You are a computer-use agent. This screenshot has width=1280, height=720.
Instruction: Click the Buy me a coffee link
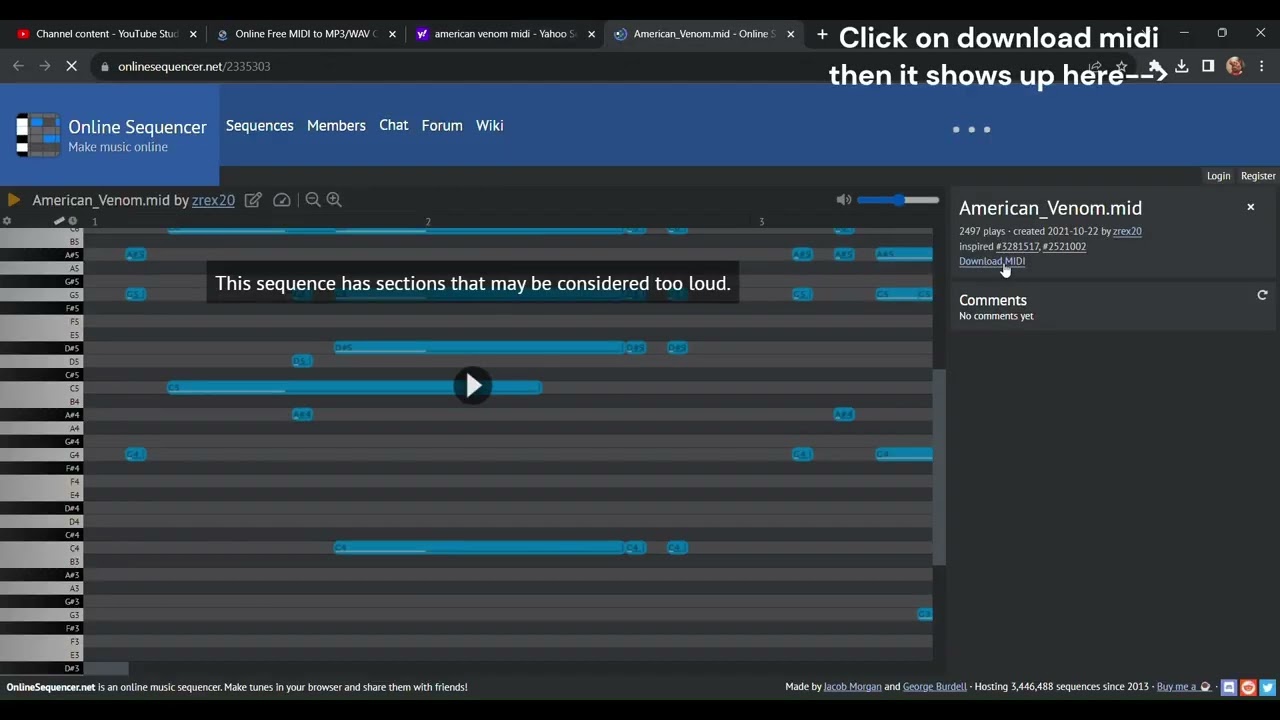tap(1184, 687)
